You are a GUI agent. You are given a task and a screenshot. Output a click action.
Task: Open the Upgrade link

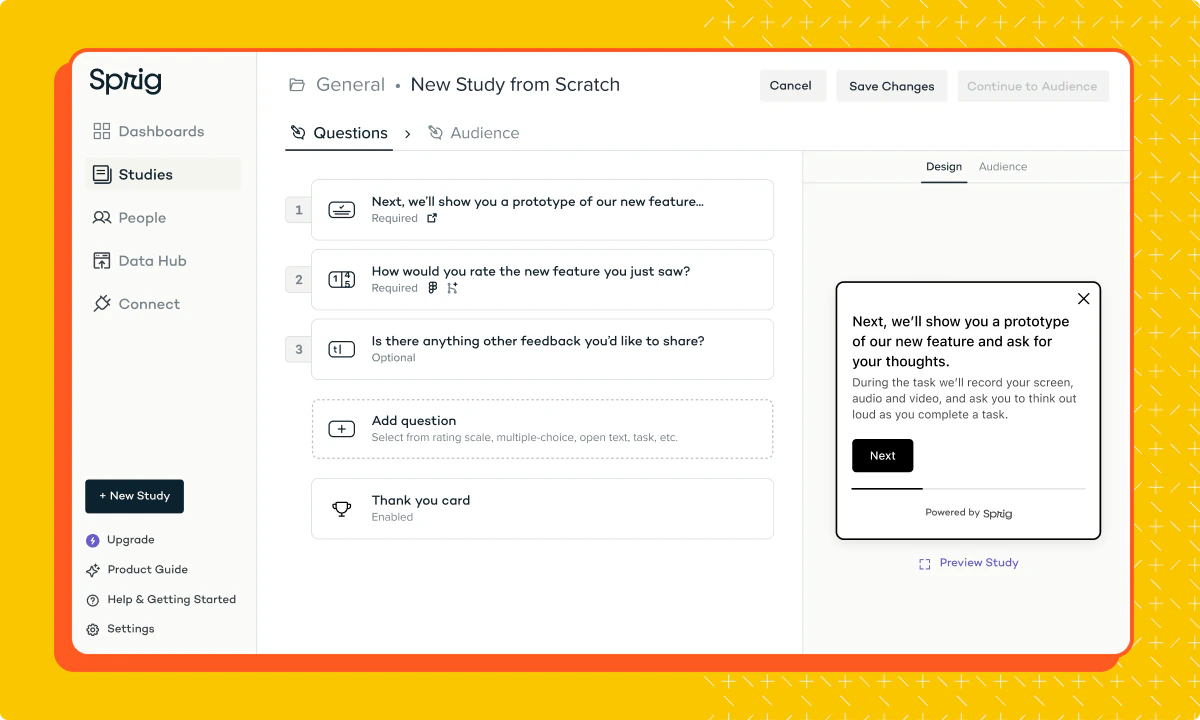point(130,540)
